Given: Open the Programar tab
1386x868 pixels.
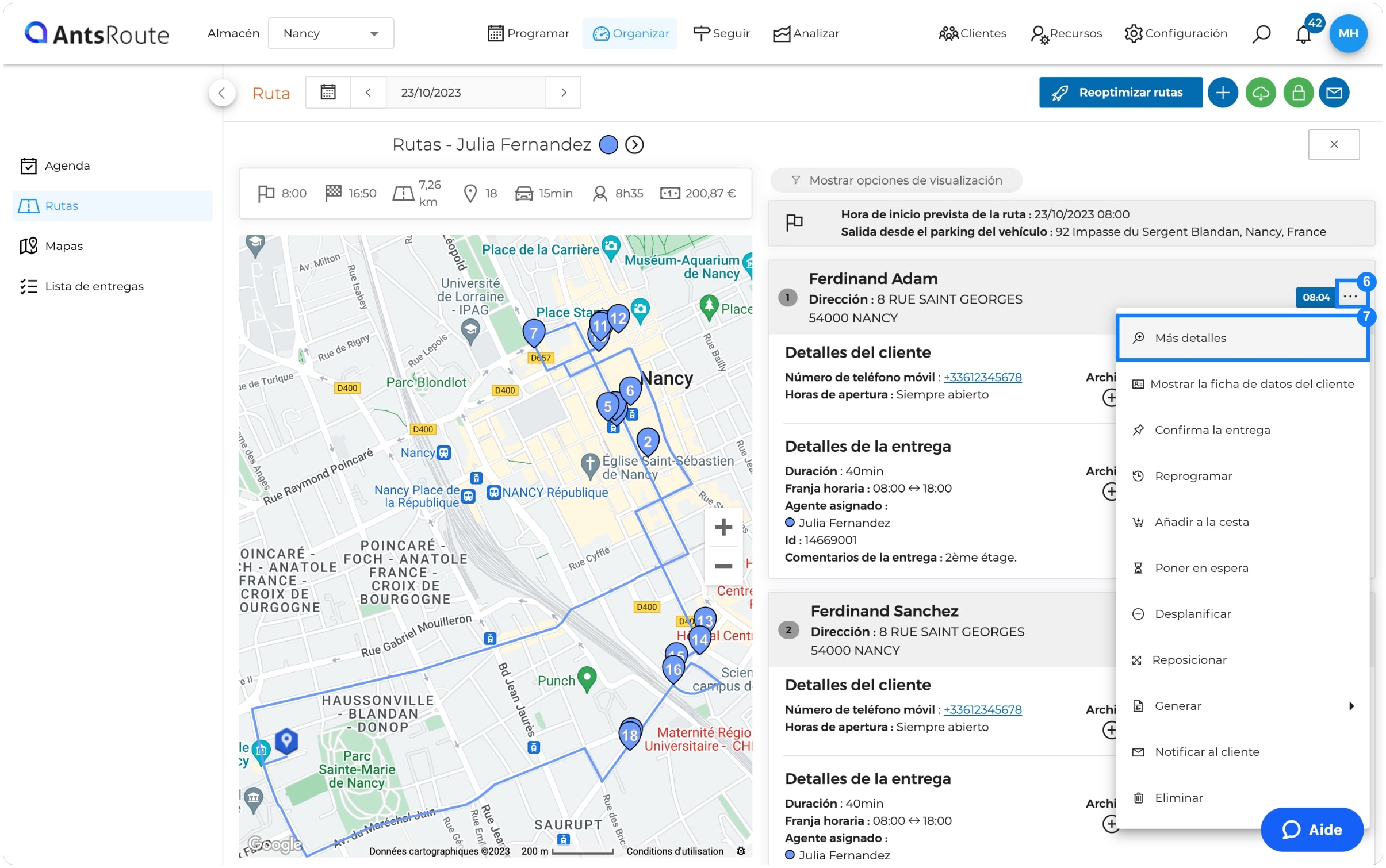Looking at the screenshot, I should 528,33.
